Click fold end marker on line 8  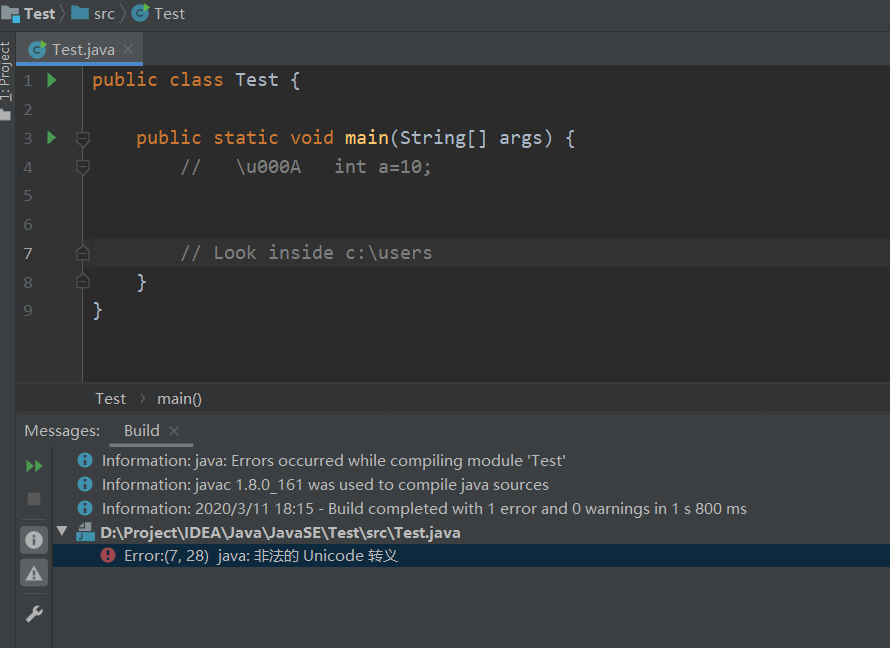82,281
